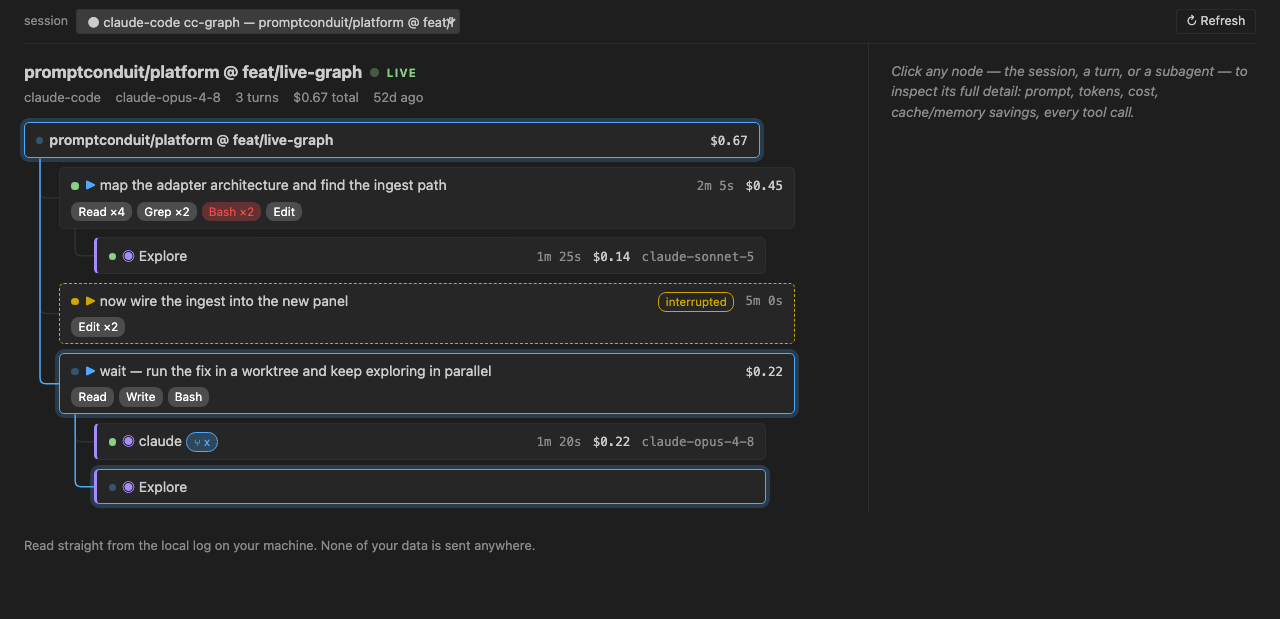1280x619 pixels.
Task: Click 'claude-opus-4-8' label on the claude subagent row
Action: (x=698, y=442)
